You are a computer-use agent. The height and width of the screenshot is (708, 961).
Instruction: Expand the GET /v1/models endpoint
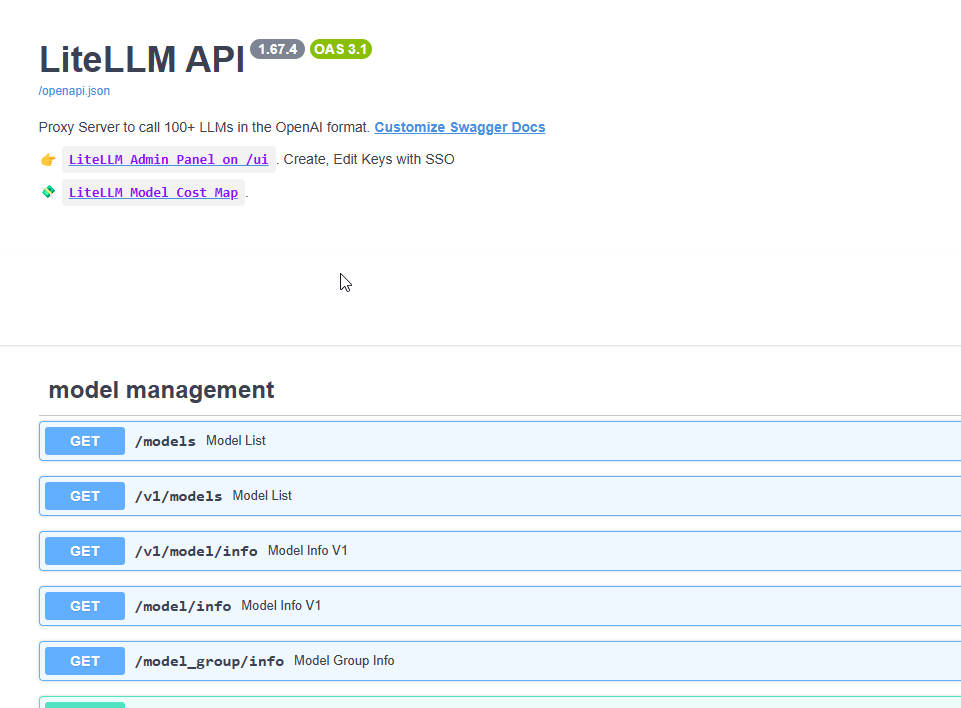point(500,496)
